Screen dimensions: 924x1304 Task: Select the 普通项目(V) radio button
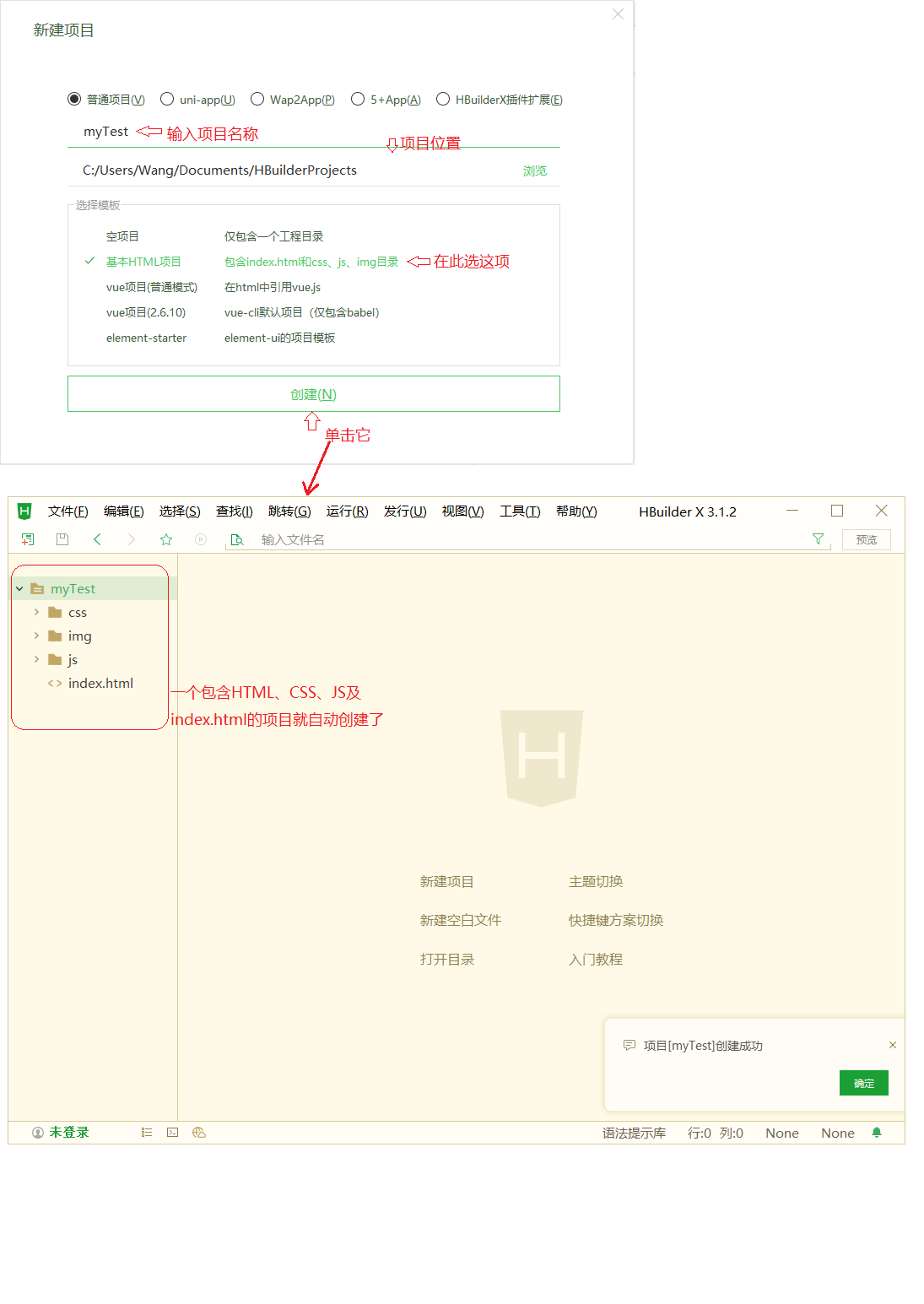coord(74,99)
